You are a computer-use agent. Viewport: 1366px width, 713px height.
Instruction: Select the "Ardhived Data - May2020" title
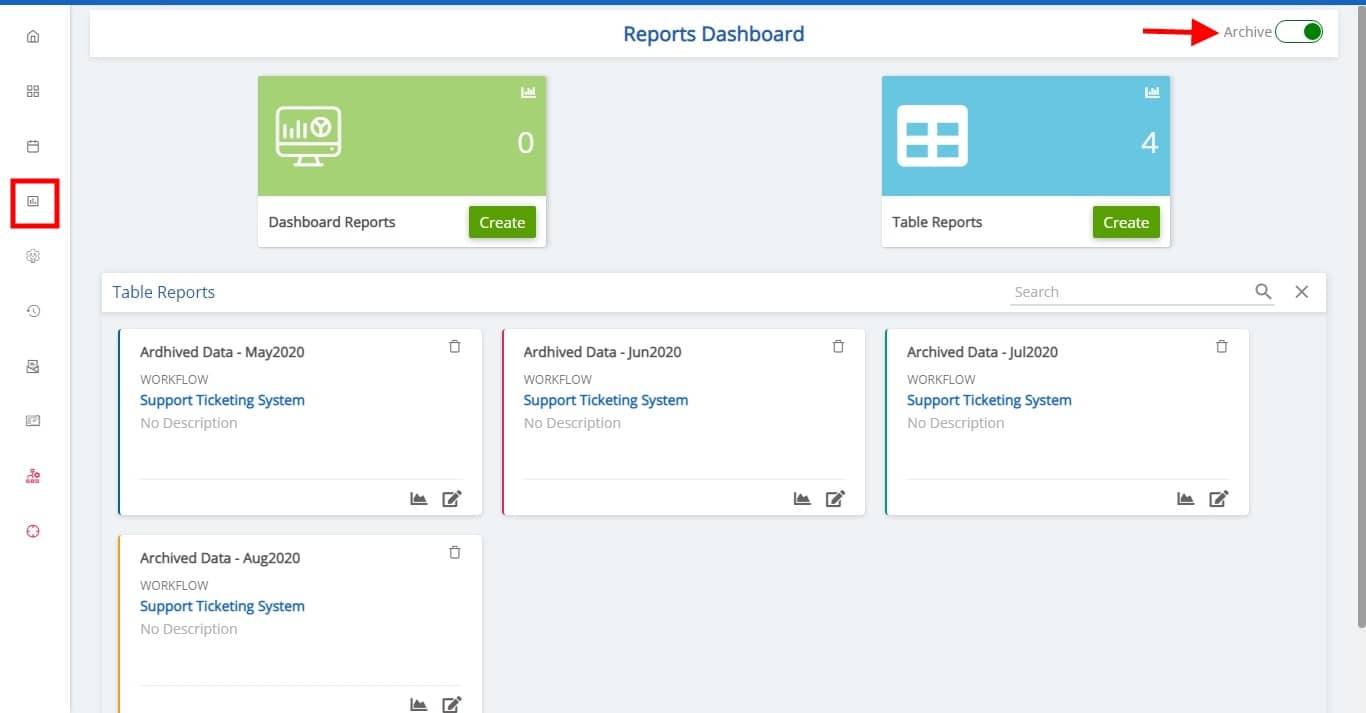(x=222, y=352)
